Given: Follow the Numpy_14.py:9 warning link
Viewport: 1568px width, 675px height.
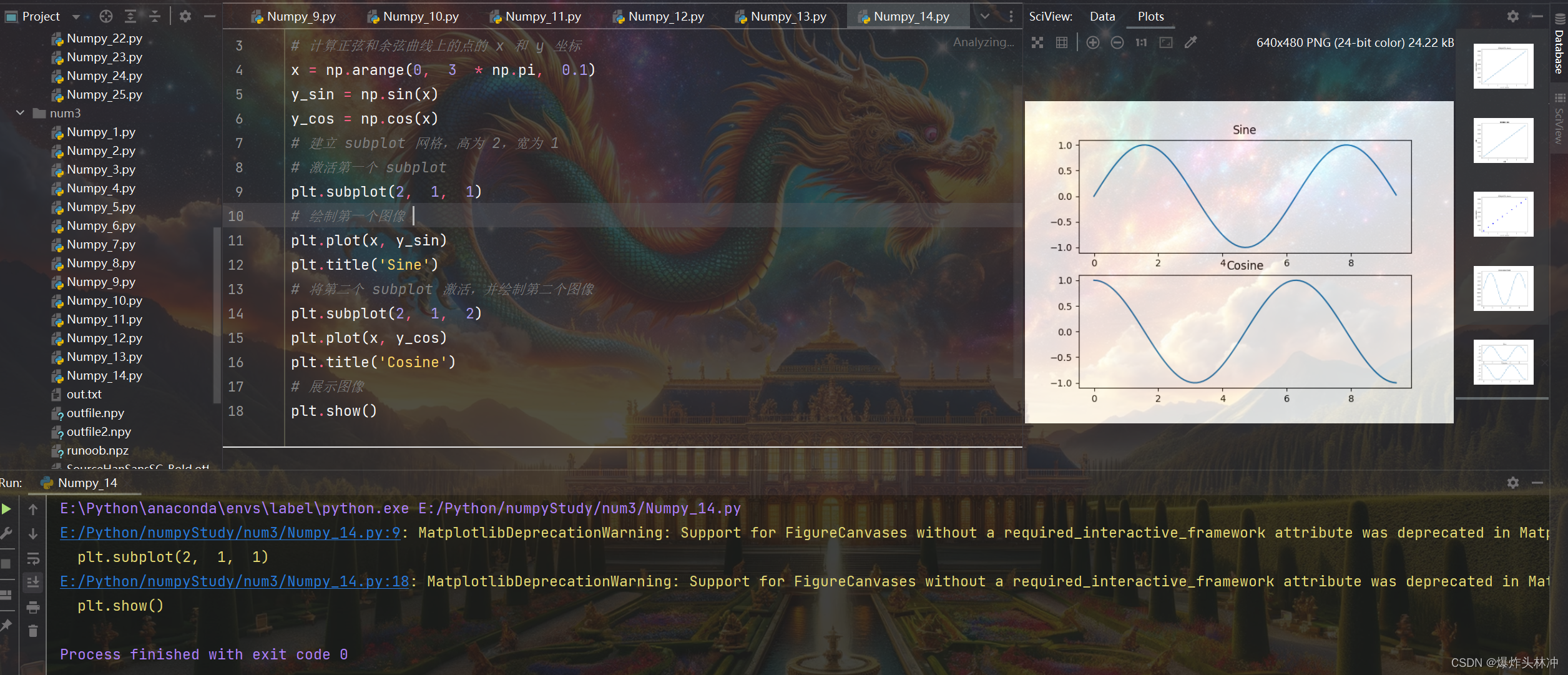Looking at the screenshot, I should [230, 533].
